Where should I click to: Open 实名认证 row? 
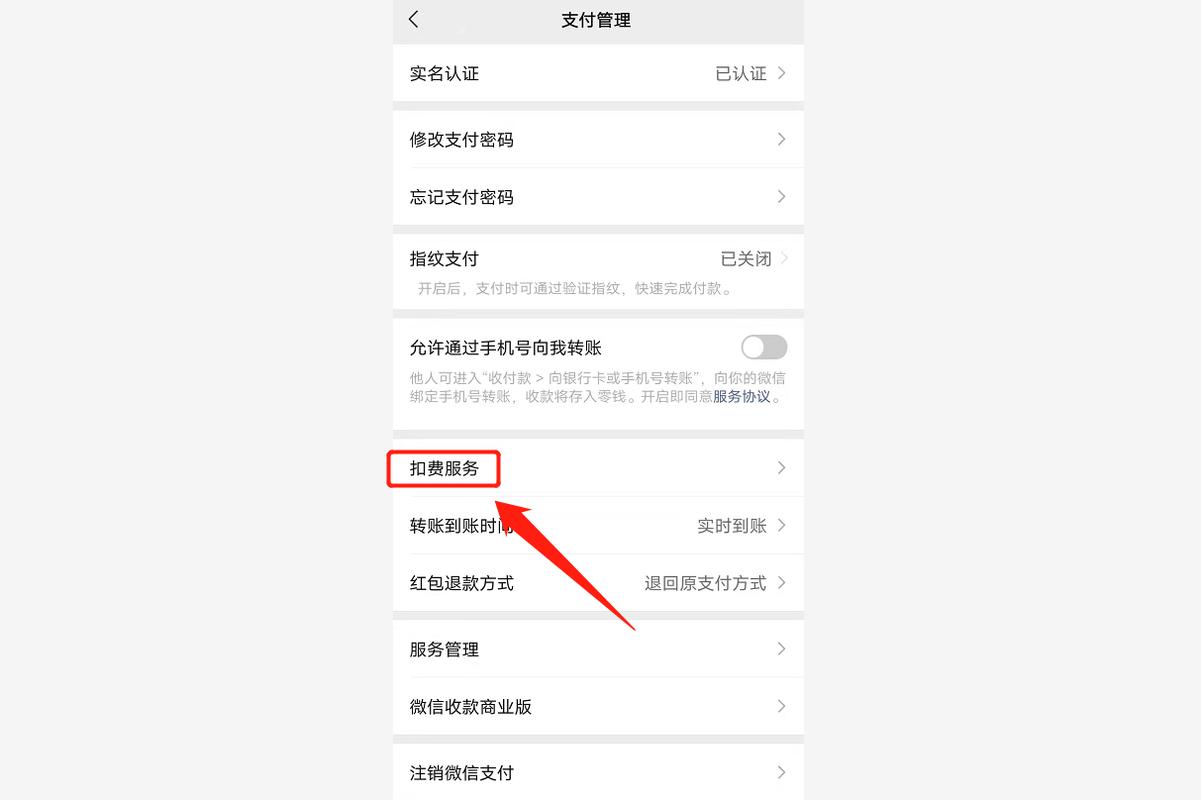click(x=598, y=73)
